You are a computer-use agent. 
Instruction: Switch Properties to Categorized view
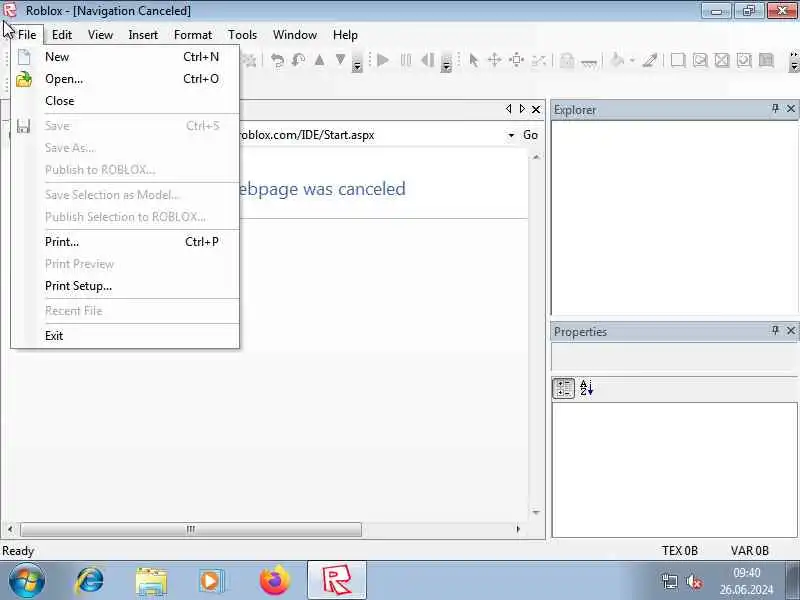[x=564, y=388]
